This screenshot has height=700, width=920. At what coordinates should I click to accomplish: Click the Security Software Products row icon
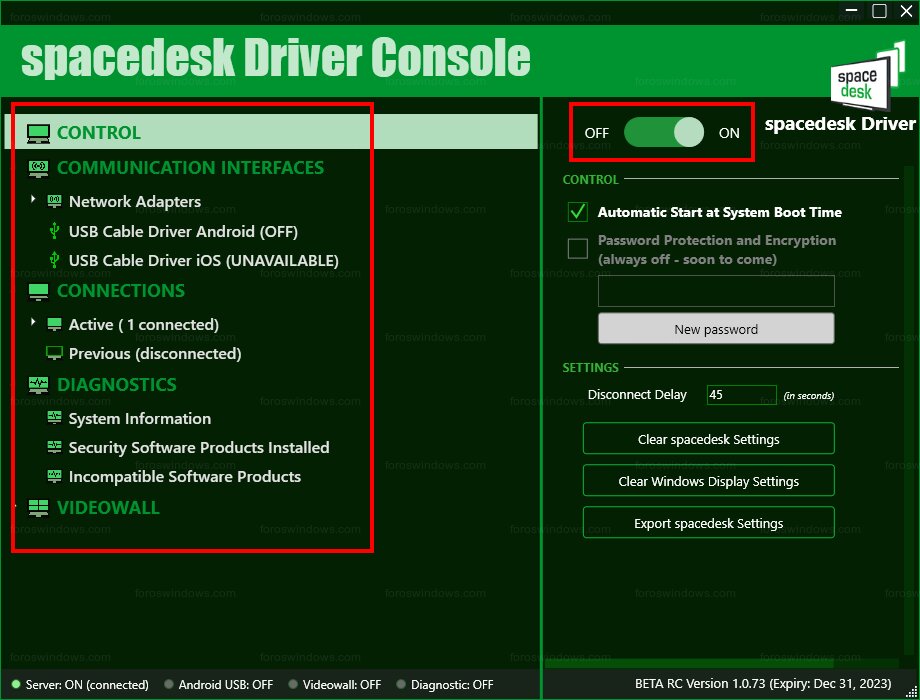click(54, 447)
